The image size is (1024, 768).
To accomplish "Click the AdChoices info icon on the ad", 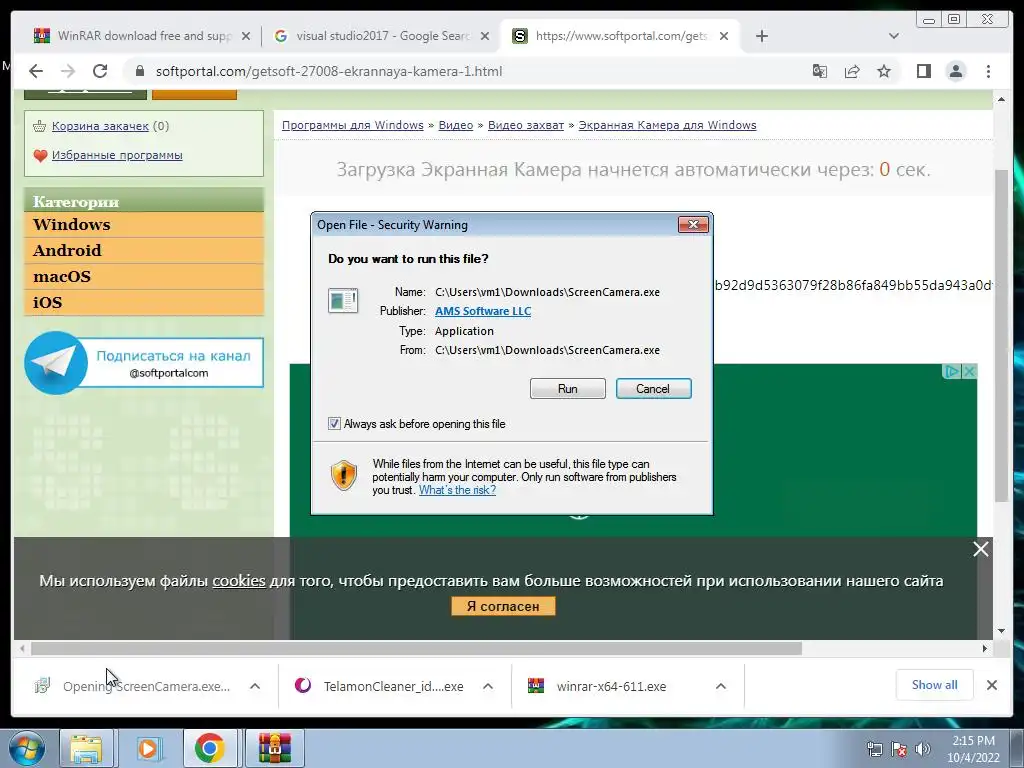I will (x=952, y=371).
